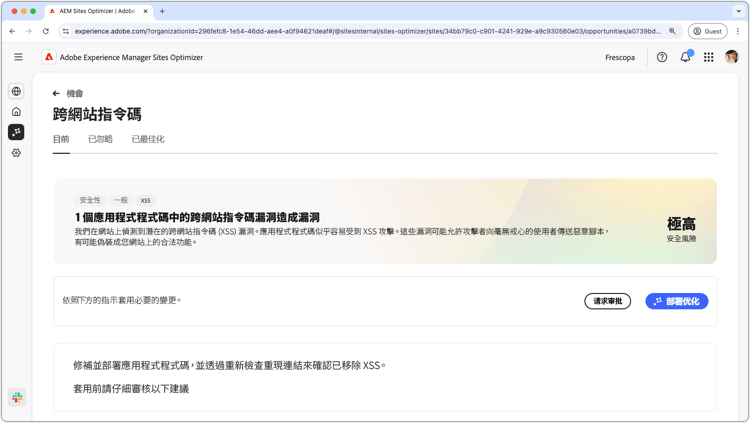Open the globe sites icon in sidebar
Screen dimensions: 750x423
point(16,91)
